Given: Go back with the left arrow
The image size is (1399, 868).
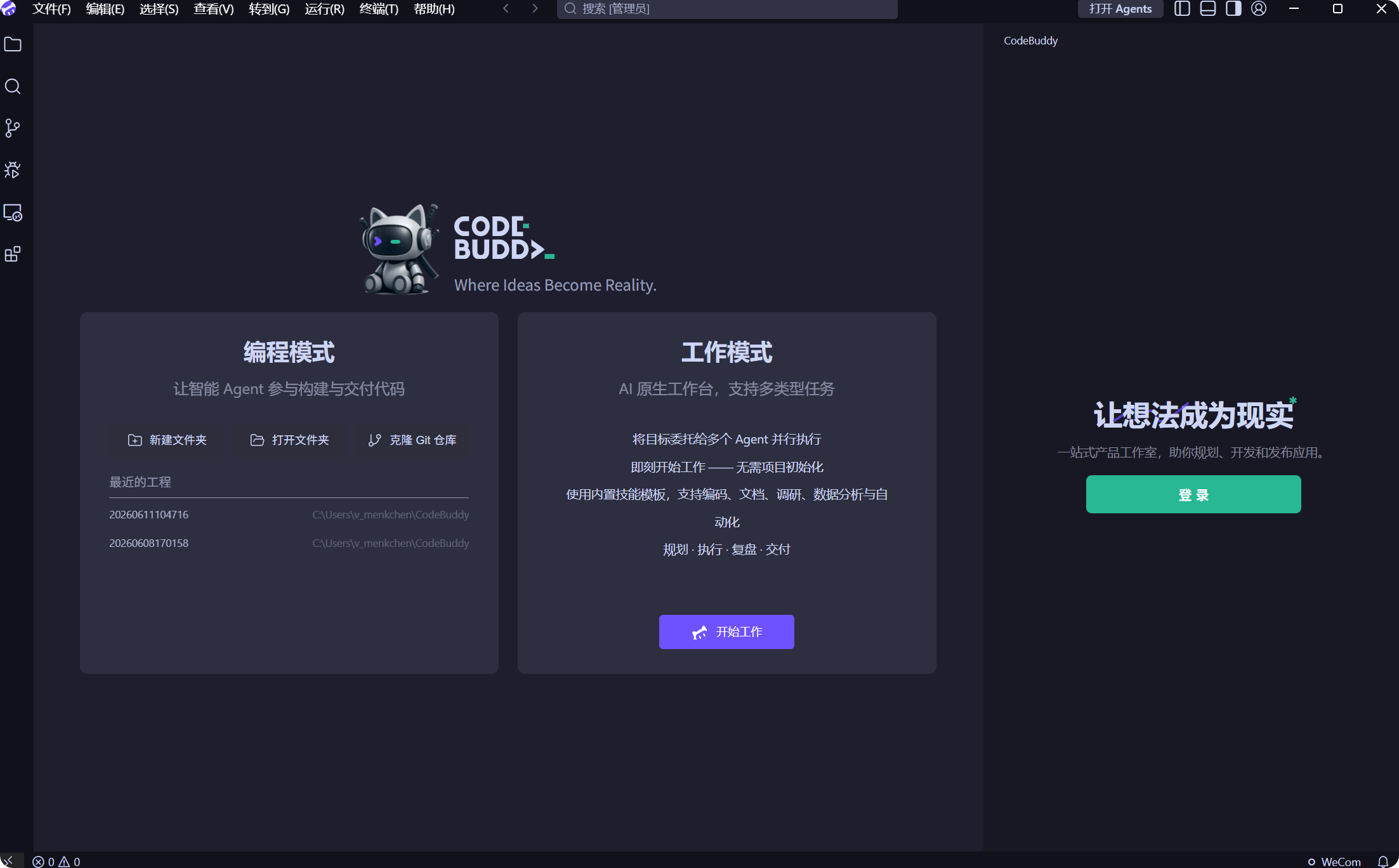Looking at the screenshot, I should pos(506,8).
